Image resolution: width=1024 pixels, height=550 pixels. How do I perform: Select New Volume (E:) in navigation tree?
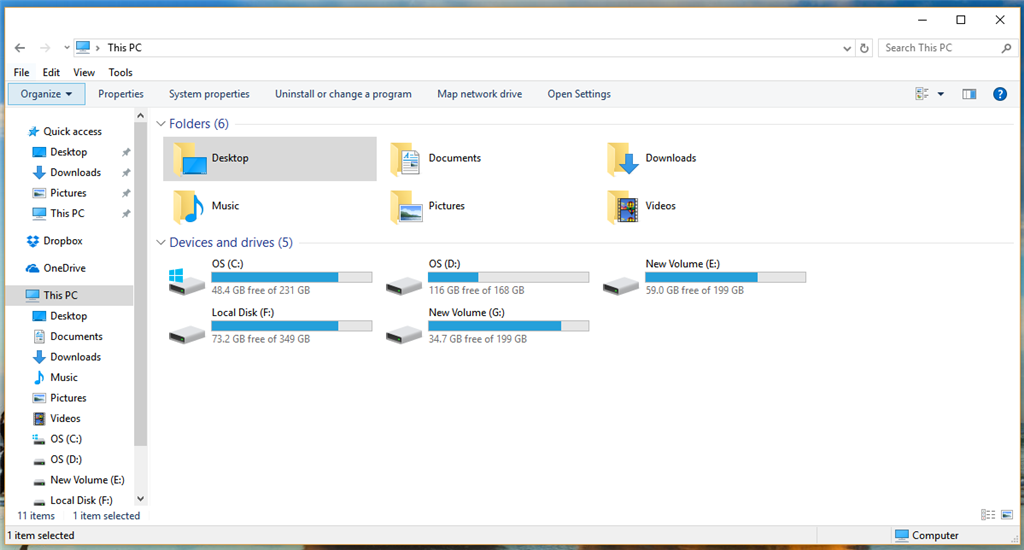pos(87,480)
